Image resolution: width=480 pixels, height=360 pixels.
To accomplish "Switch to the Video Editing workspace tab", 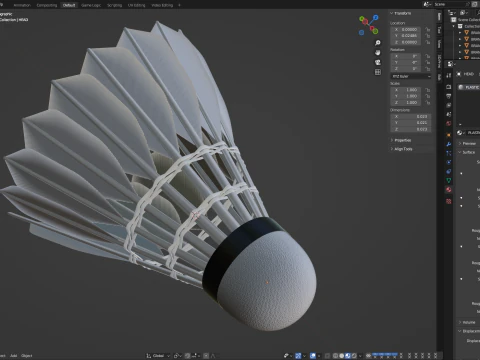I will tap(162, 5).
